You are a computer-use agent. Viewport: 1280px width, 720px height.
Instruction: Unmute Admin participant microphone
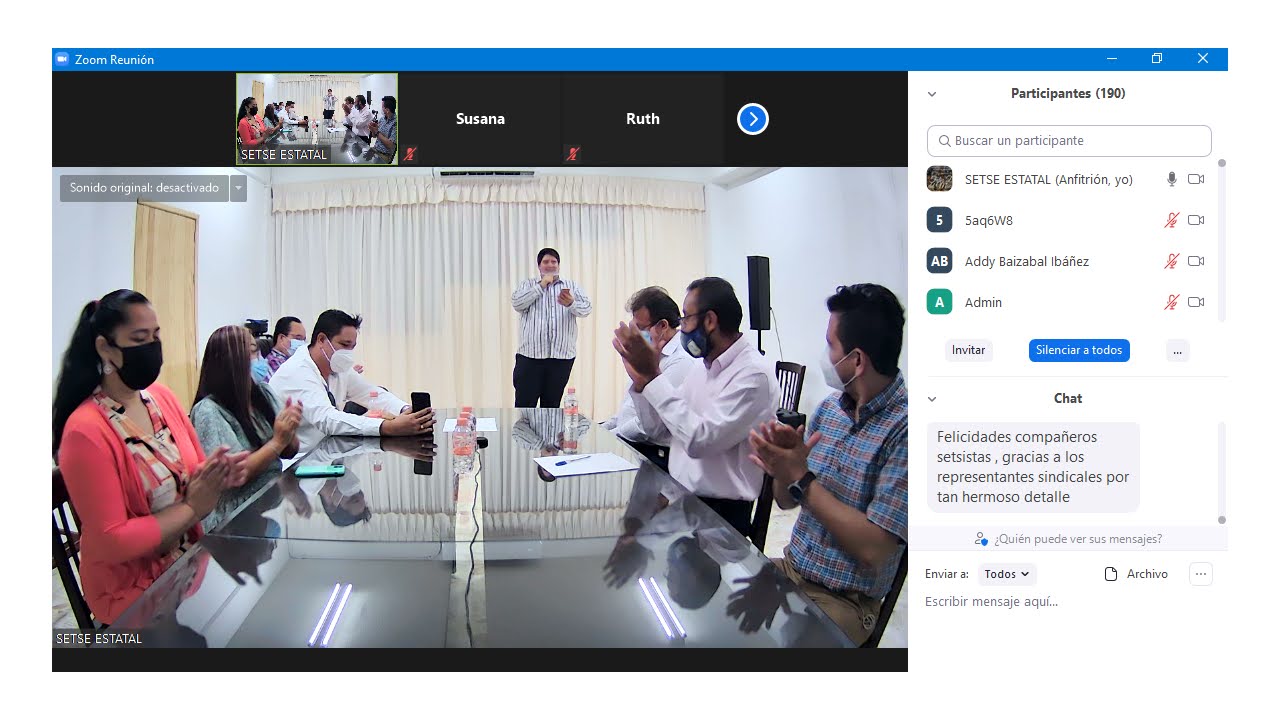click(1172, 302)
